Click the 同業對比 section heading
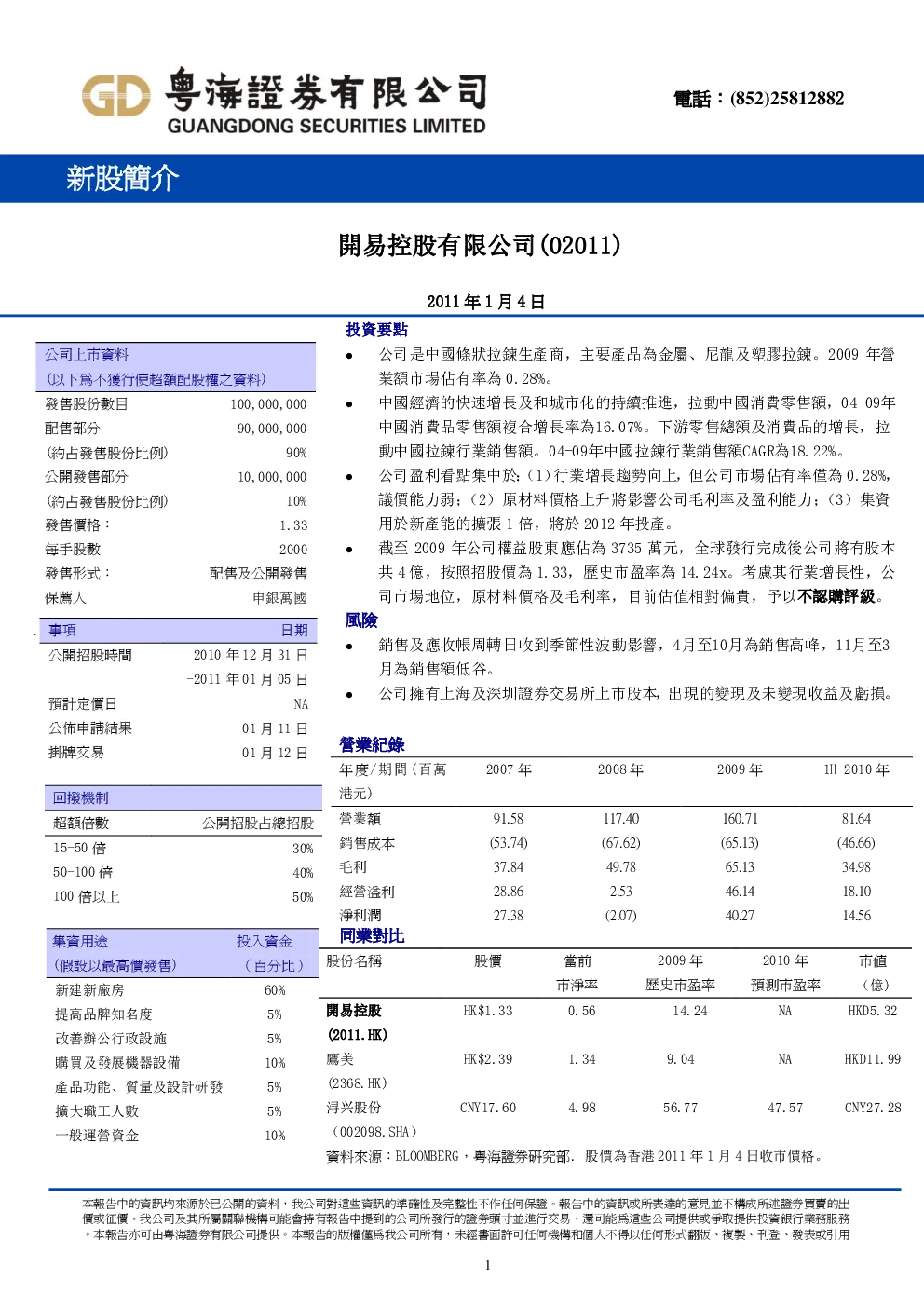The height and width of the screenshot is (1307, 924). tap(372, 936)
